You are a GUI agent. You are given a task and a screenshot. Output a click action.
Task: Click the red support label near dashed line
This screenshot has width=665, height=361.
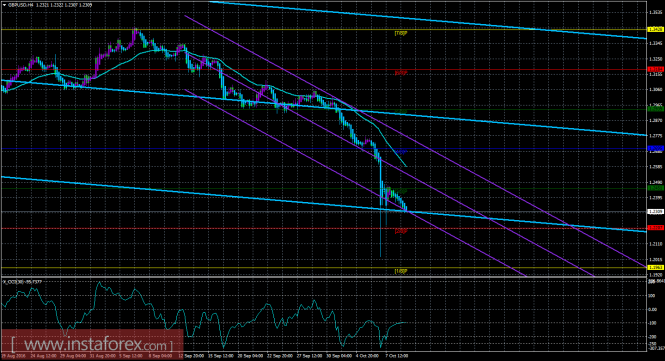[401, 232]
